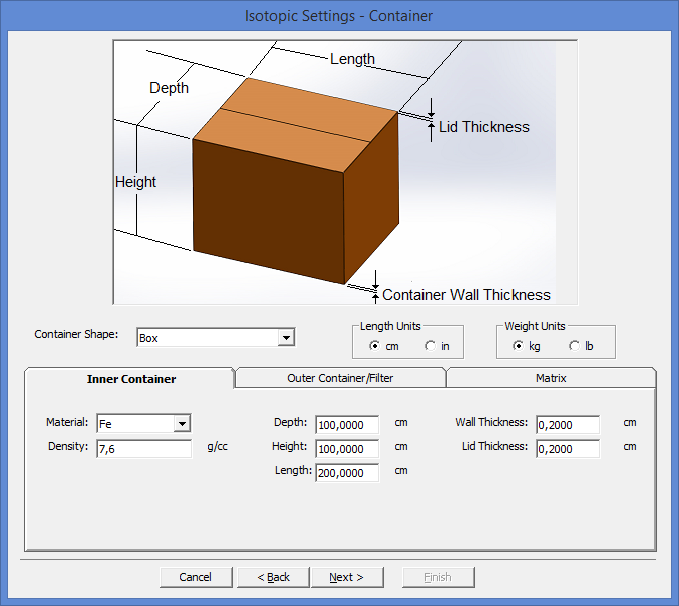Choose kg as the weight unit

click(x=518, y=346)
